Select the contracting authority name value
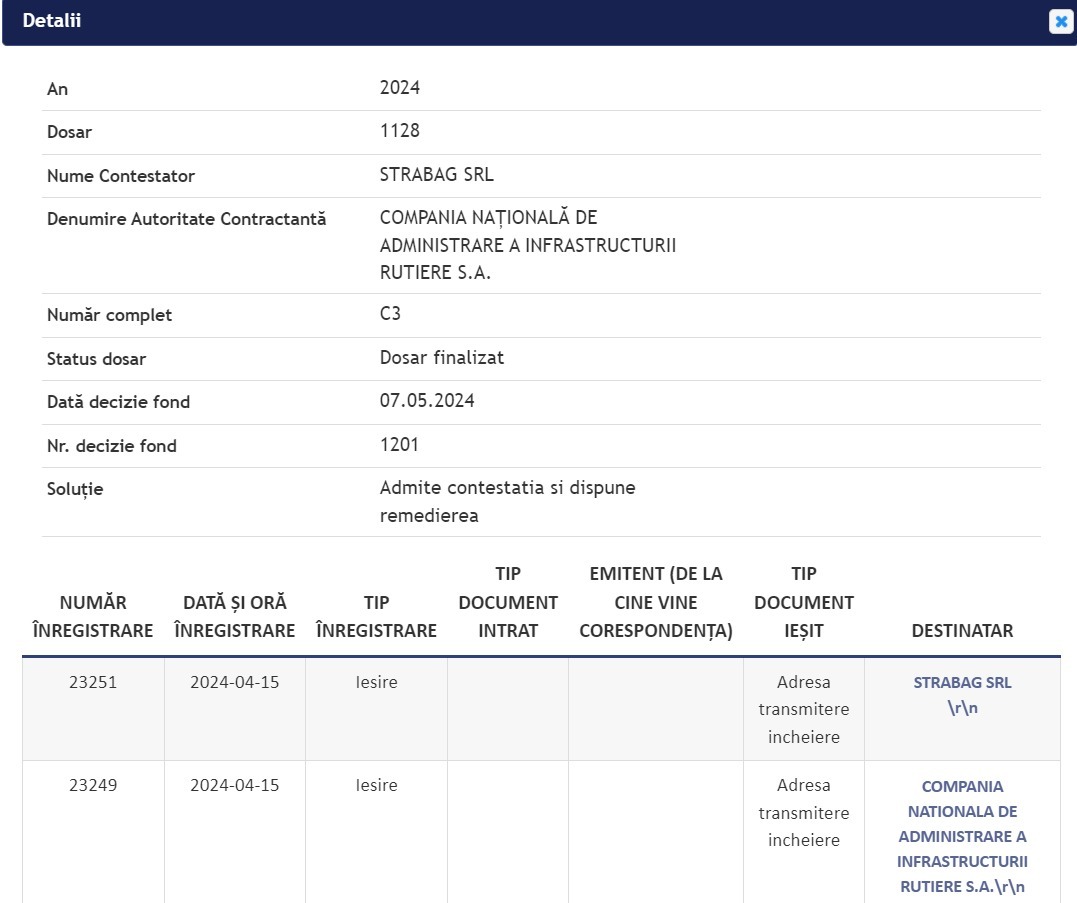 coord(528,245)
